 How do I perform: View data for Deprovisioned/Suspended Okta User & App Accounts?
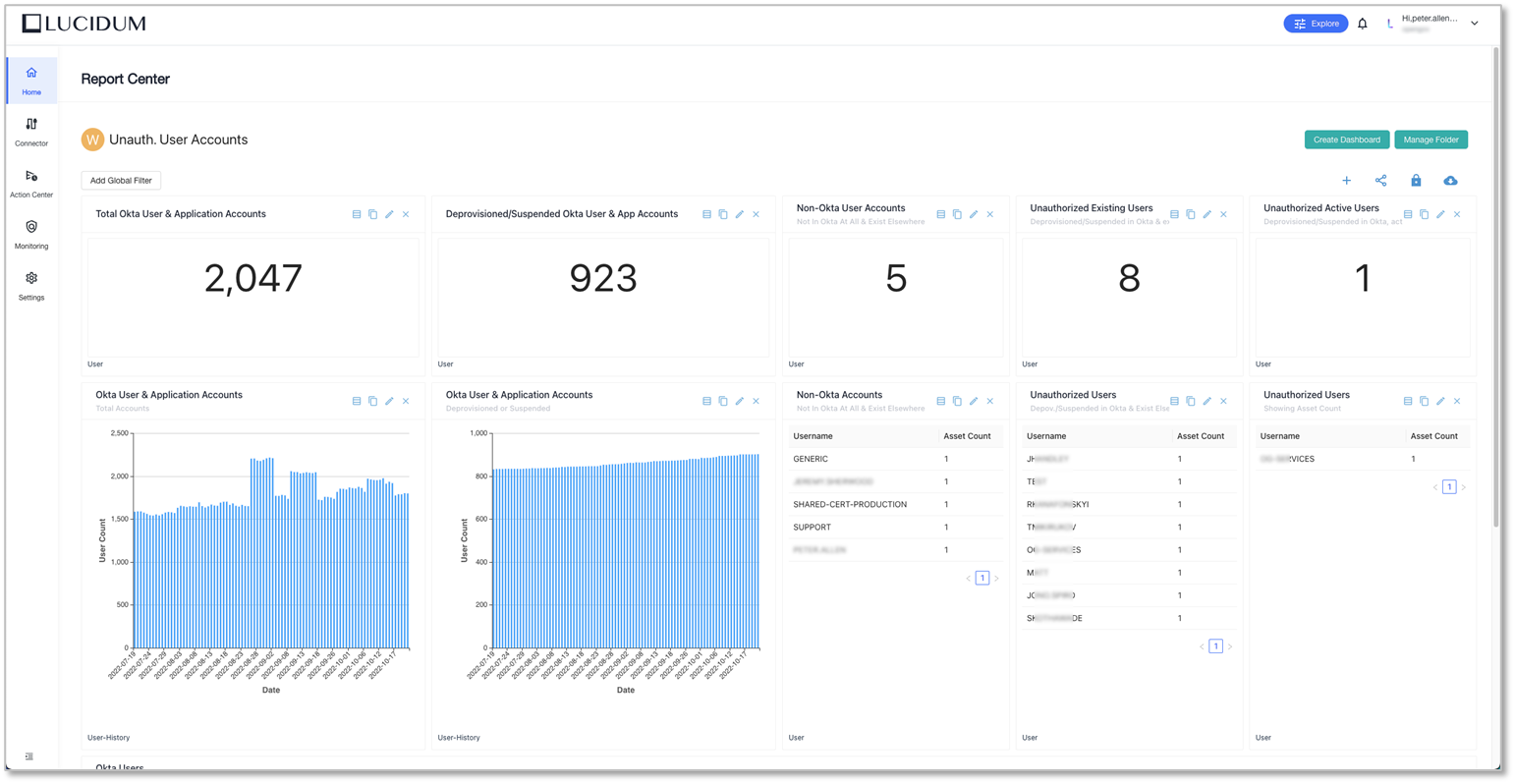tap(706, 214)
